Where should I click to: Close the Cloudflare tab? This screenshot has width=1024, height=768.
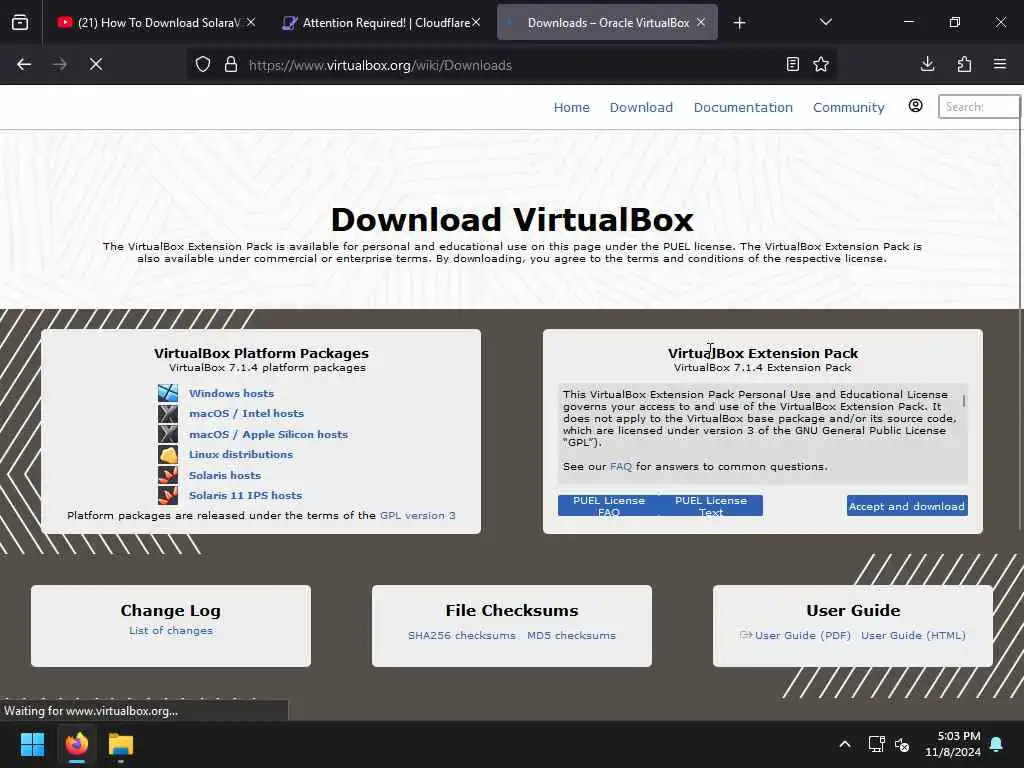point(476,22)
